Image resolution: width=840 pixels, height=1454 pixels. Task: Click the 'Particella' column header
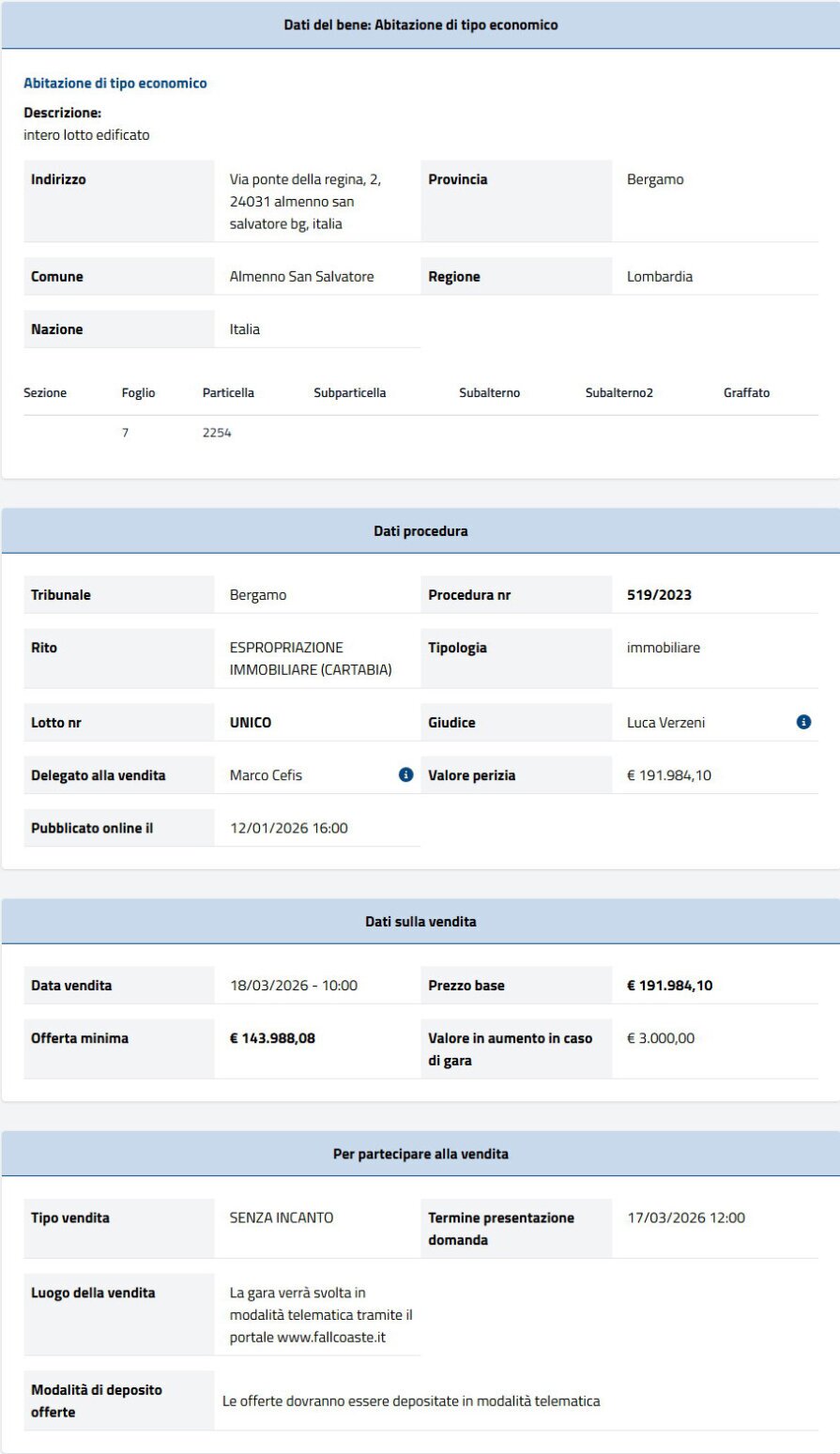point(228,393)
